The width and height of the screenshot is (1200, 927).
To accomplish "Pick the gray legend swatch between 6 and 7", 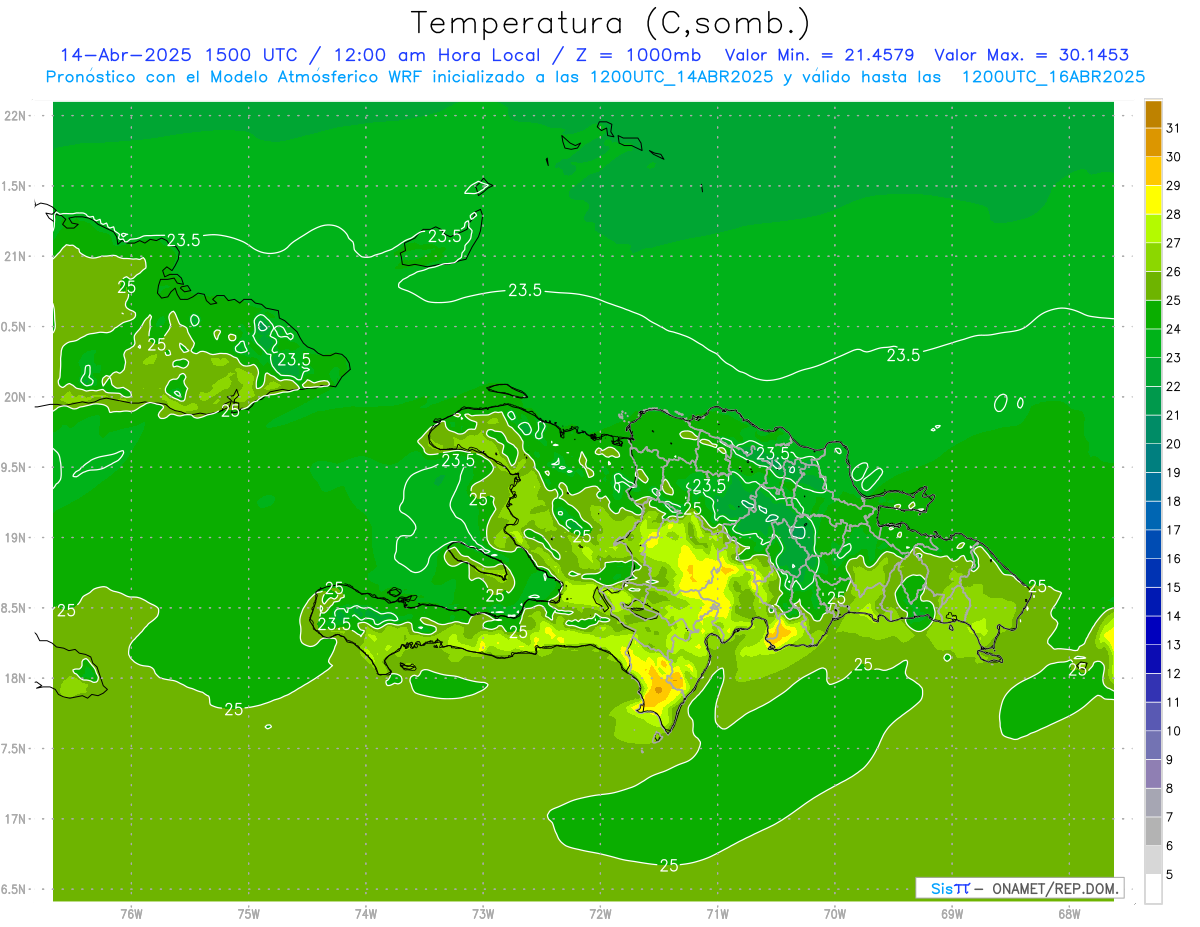I will coord(1153,832).
